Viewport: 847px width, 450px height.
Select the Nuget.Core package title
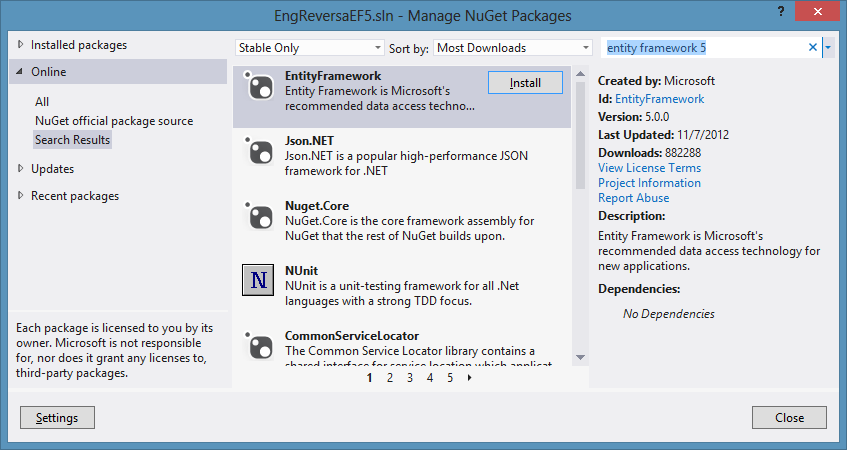pos(317,206)
